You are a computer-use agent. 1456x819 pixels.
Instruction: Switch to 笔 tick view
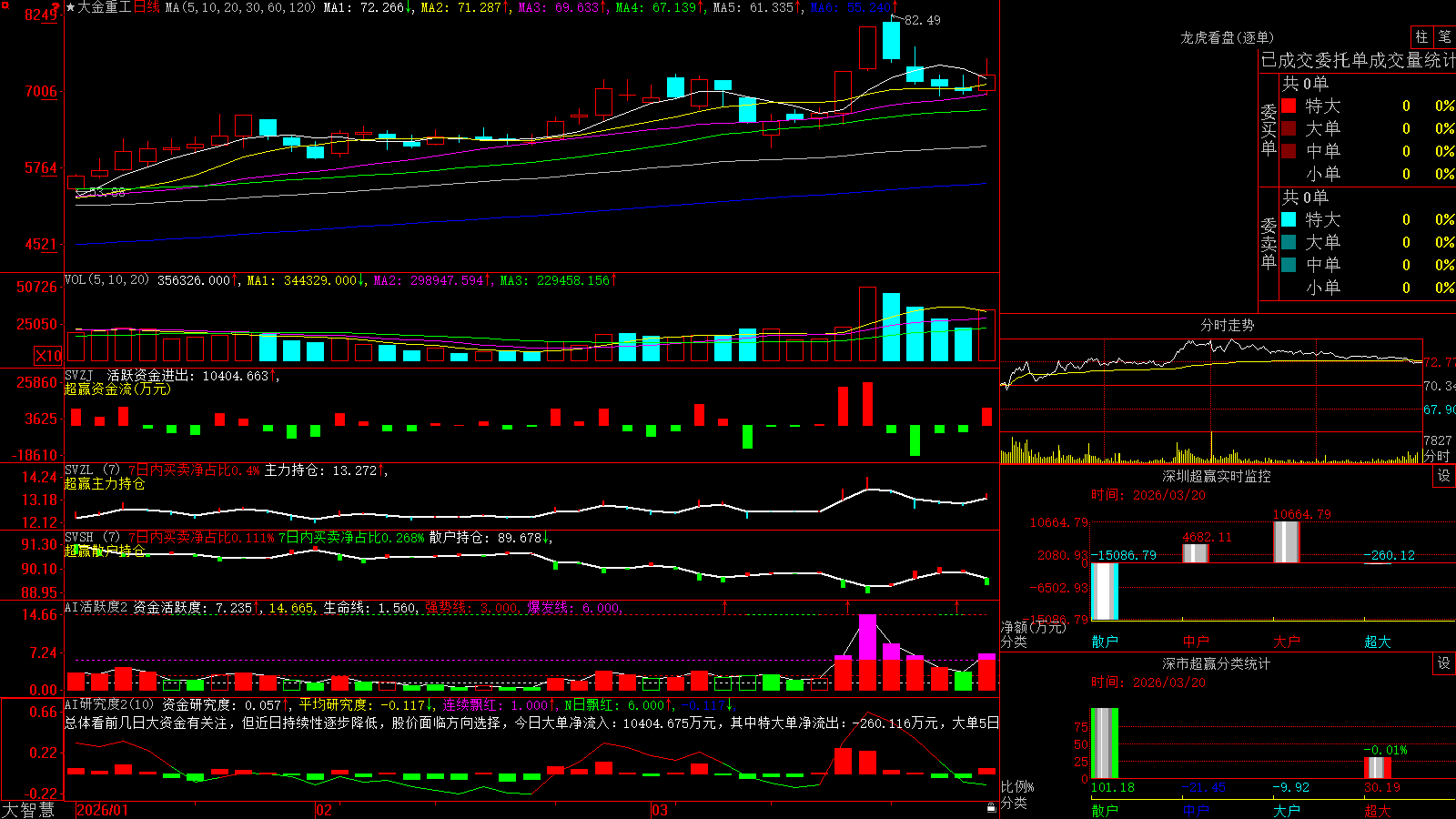(x=1444, y=36)
